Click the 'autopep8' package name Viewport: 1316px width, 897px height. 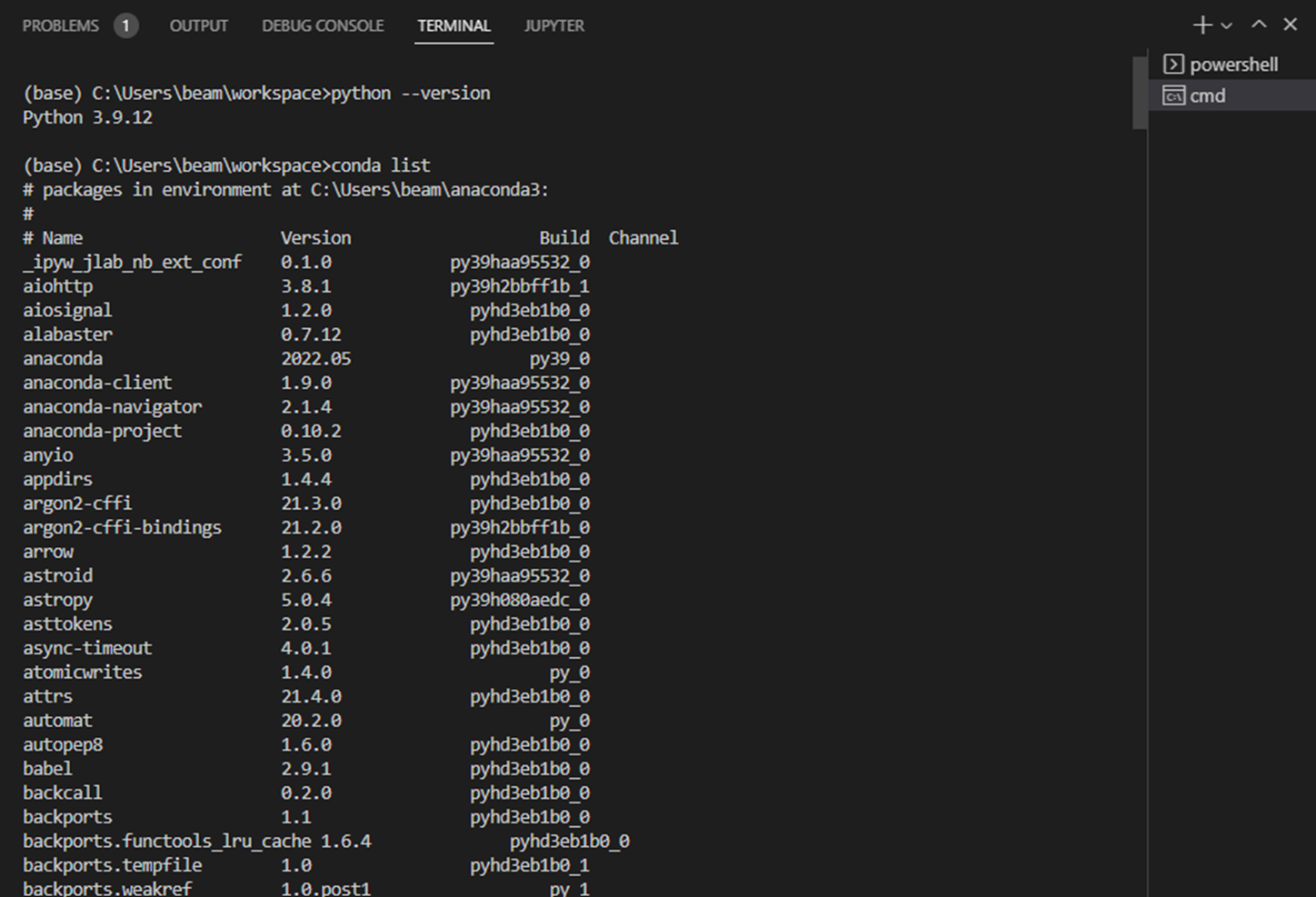coord(63,744)
